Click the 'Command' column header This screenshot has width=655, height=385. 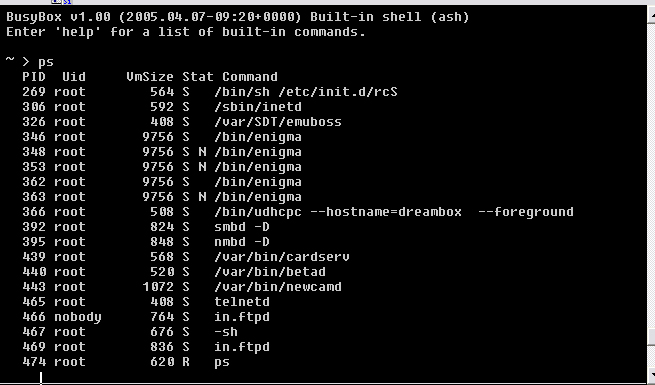pos(250,77)
